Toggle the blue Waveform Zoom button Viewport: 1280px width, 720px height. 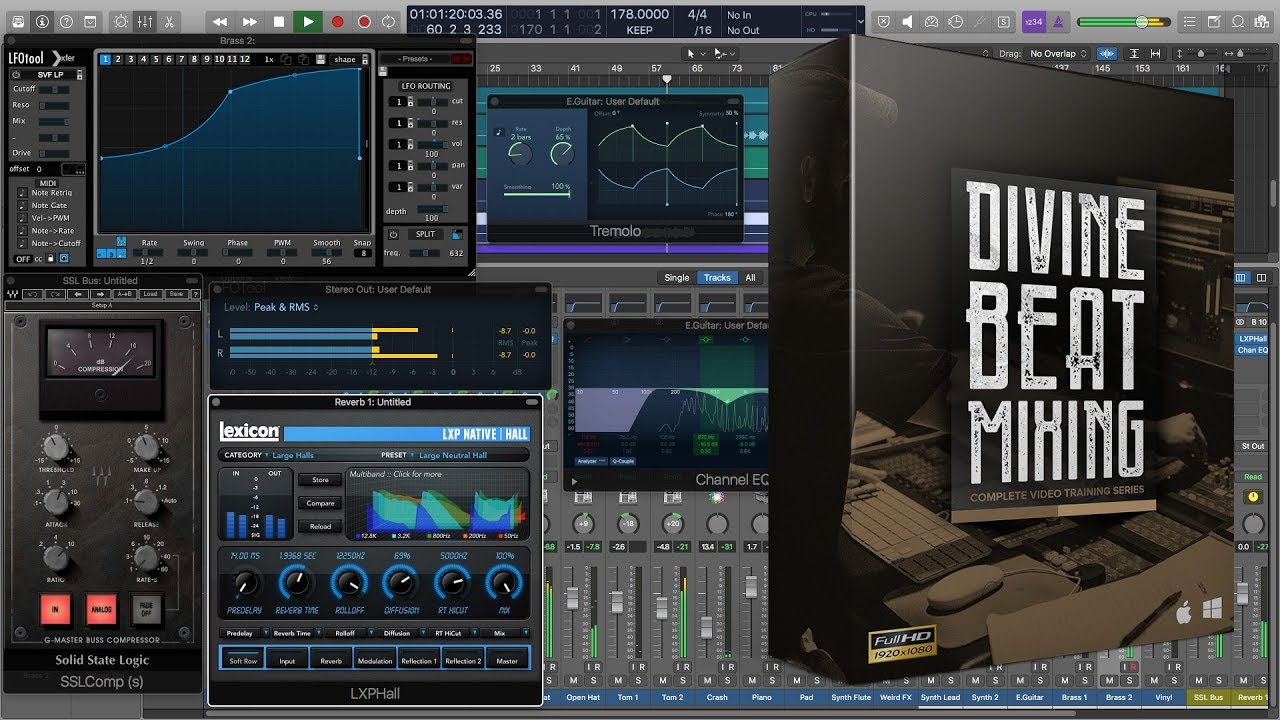(x=1107, y=53)
